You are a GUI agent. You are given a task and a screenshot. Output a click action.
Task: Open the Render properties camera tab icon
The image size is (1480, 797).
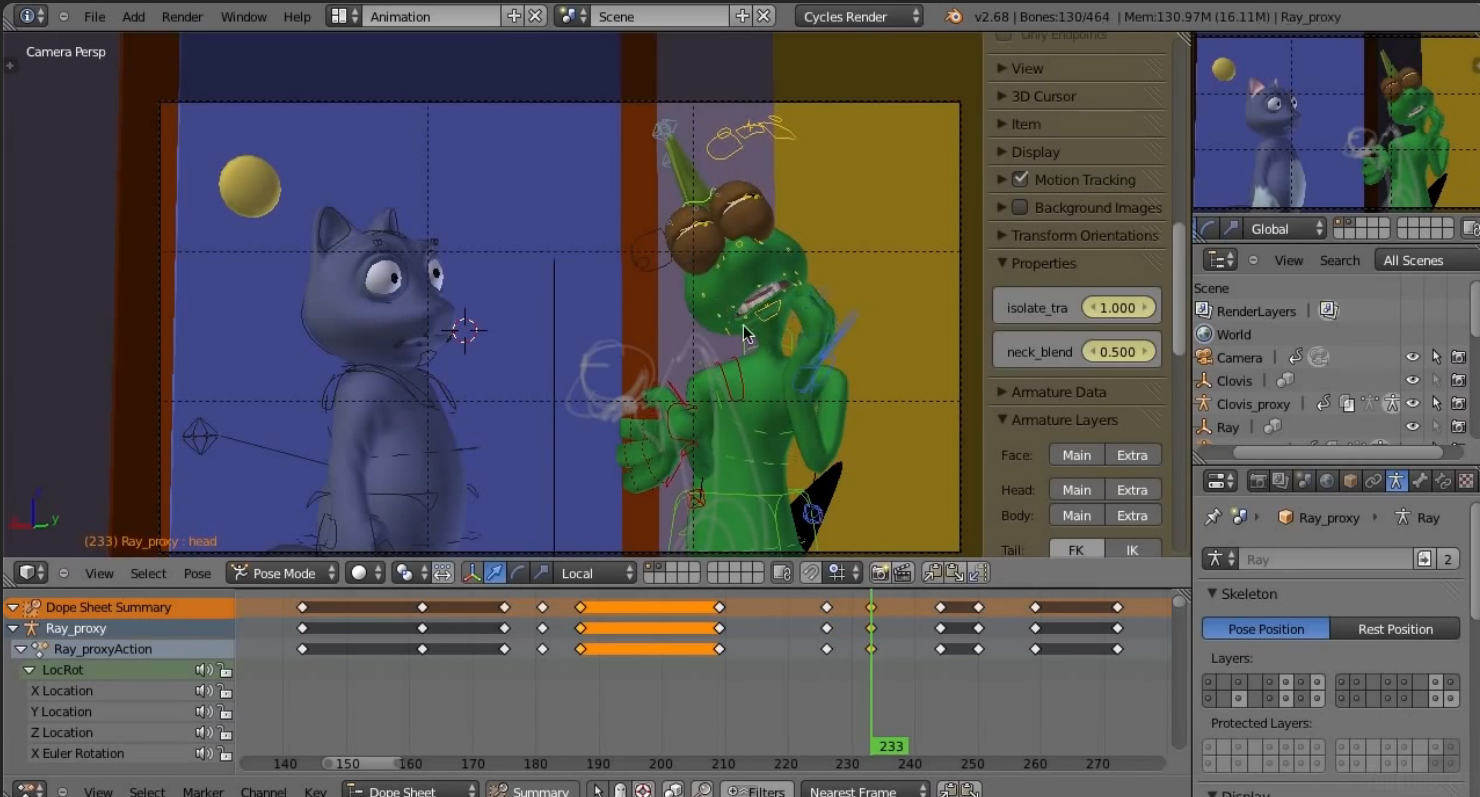(1258, 481)
